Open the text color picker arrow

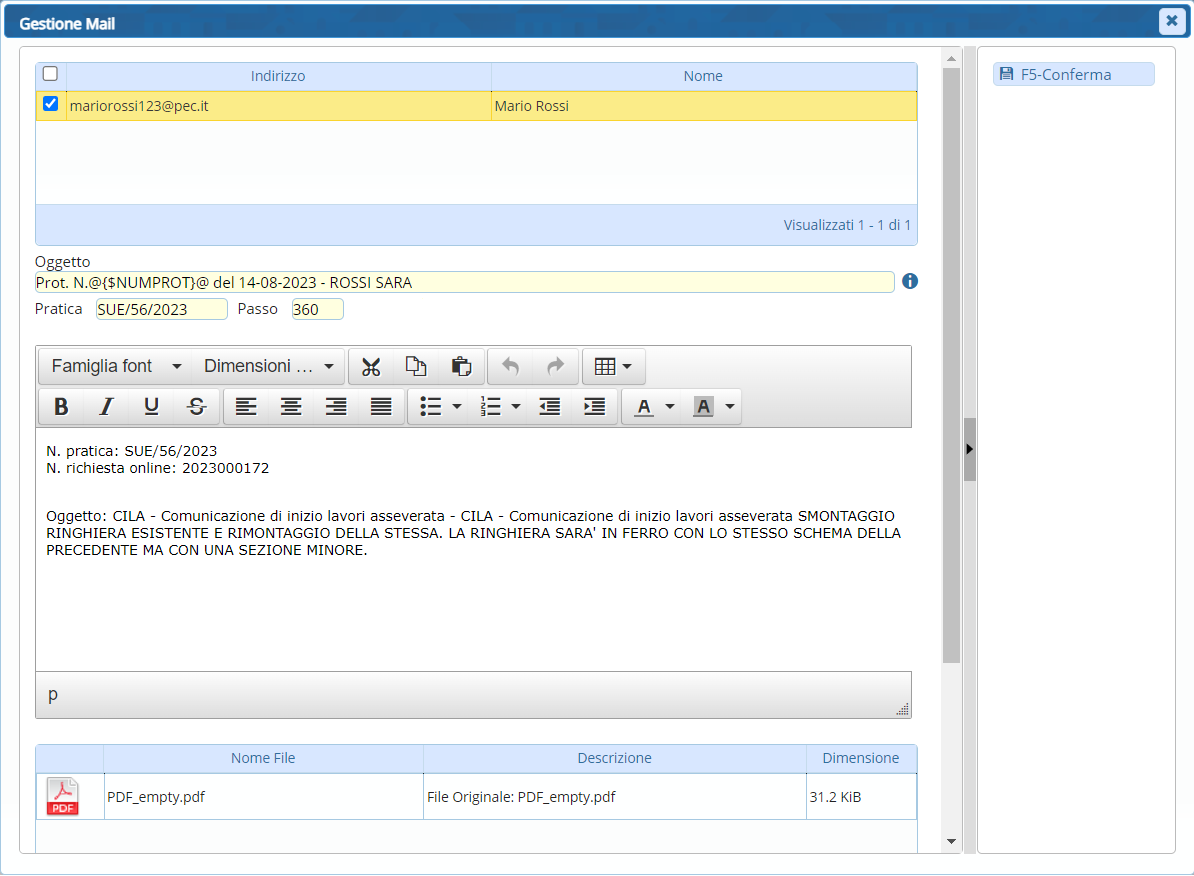(x=670, y=407)
